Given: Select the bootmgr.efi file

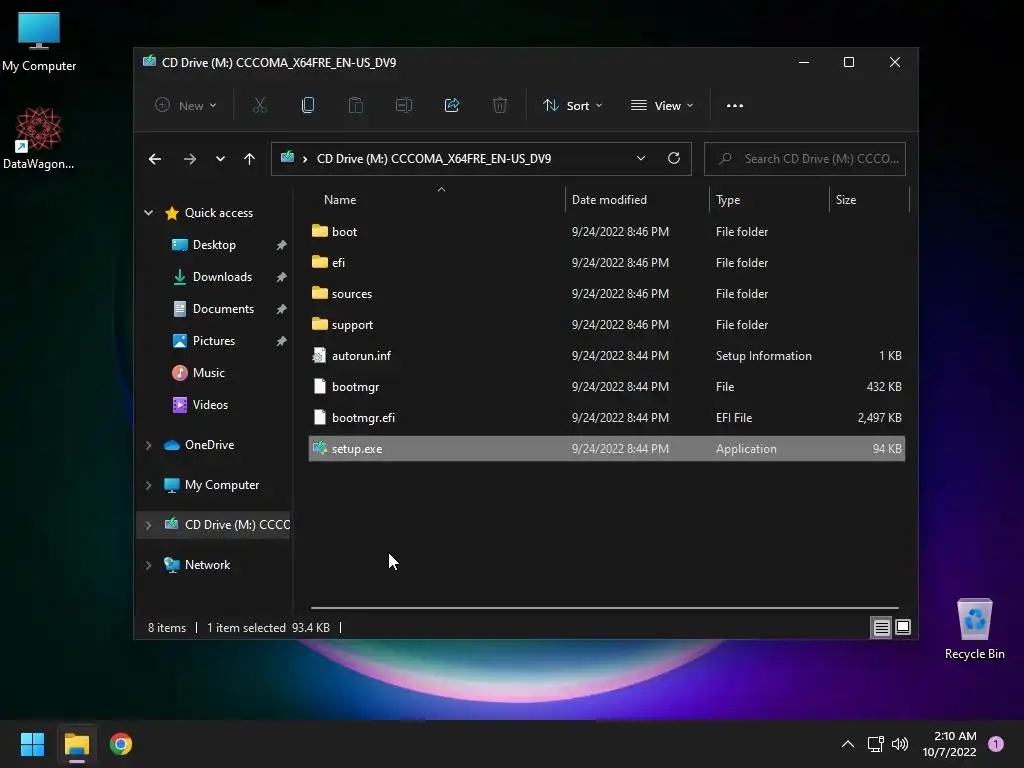Looking at the screenshot, I should point(607,418).
